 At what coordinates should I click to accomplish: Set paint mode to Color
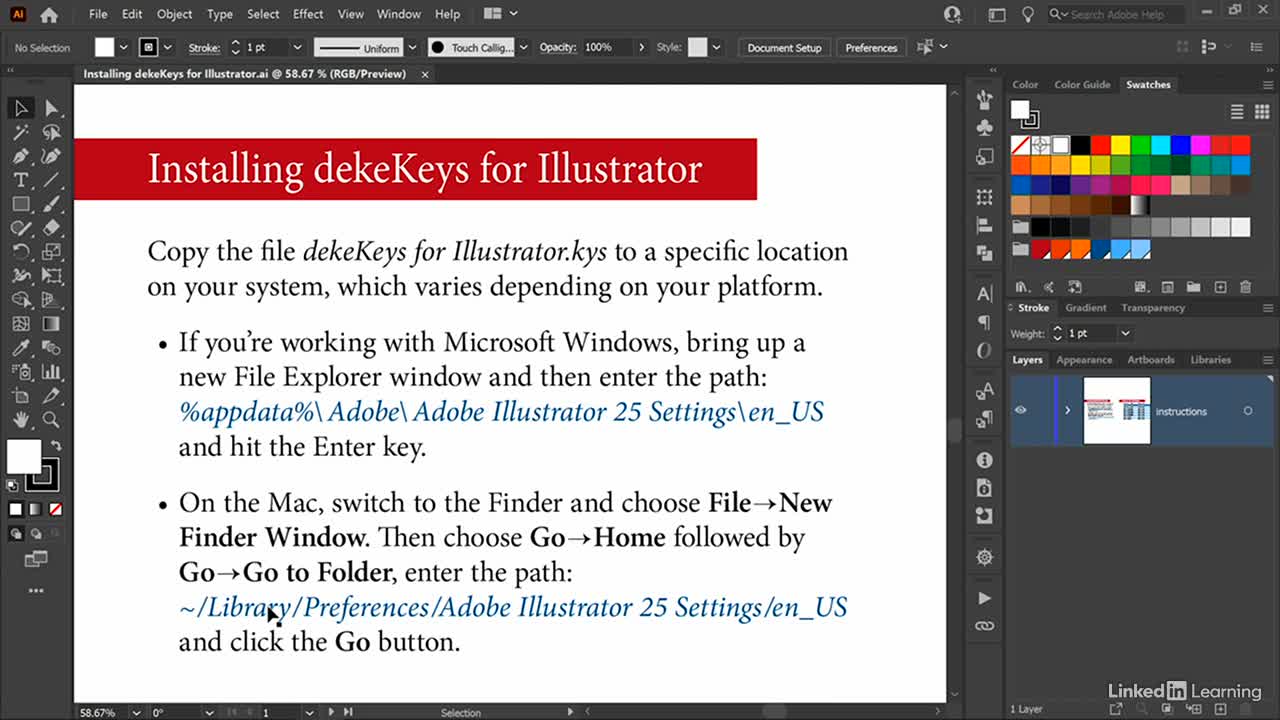[16, 509]
